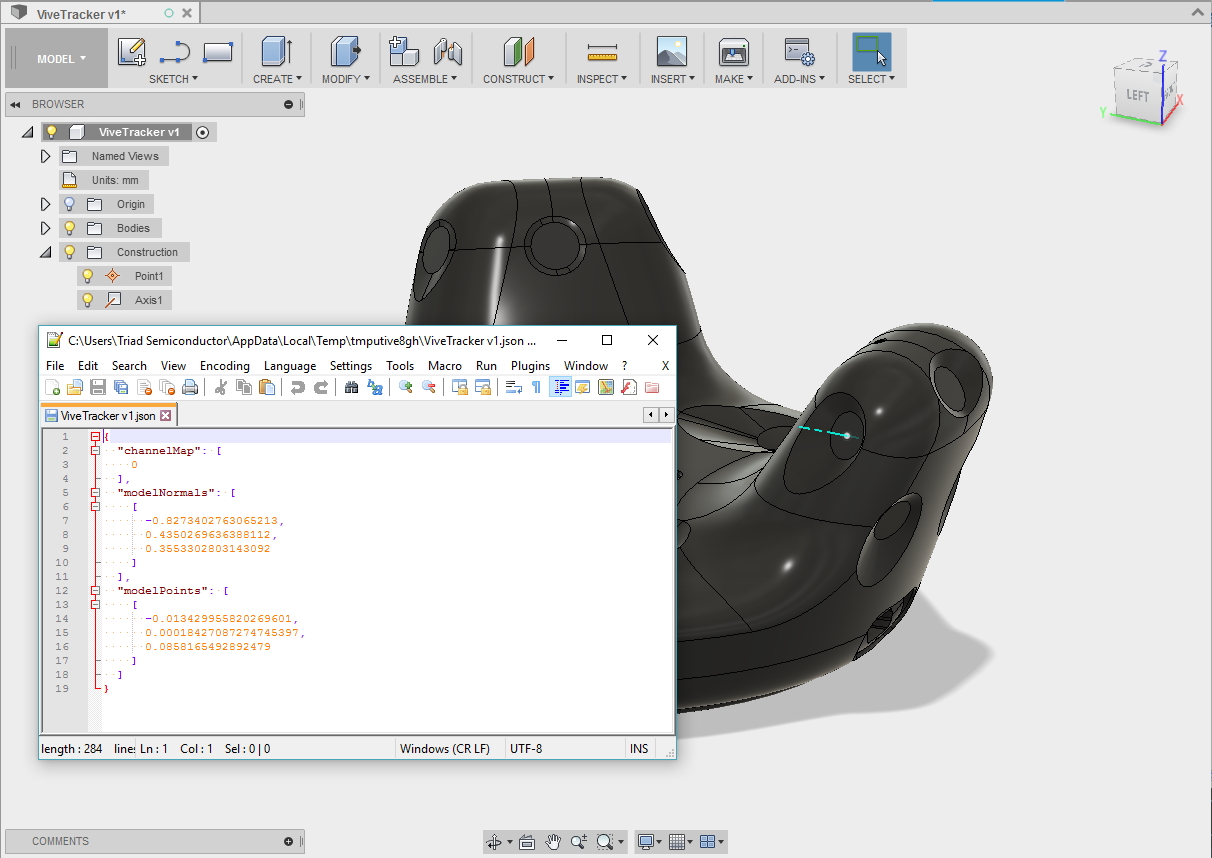This screenshot has width=1212, height=858.
Task: Expand the Bodies tree node
Action: coord(45,228)
